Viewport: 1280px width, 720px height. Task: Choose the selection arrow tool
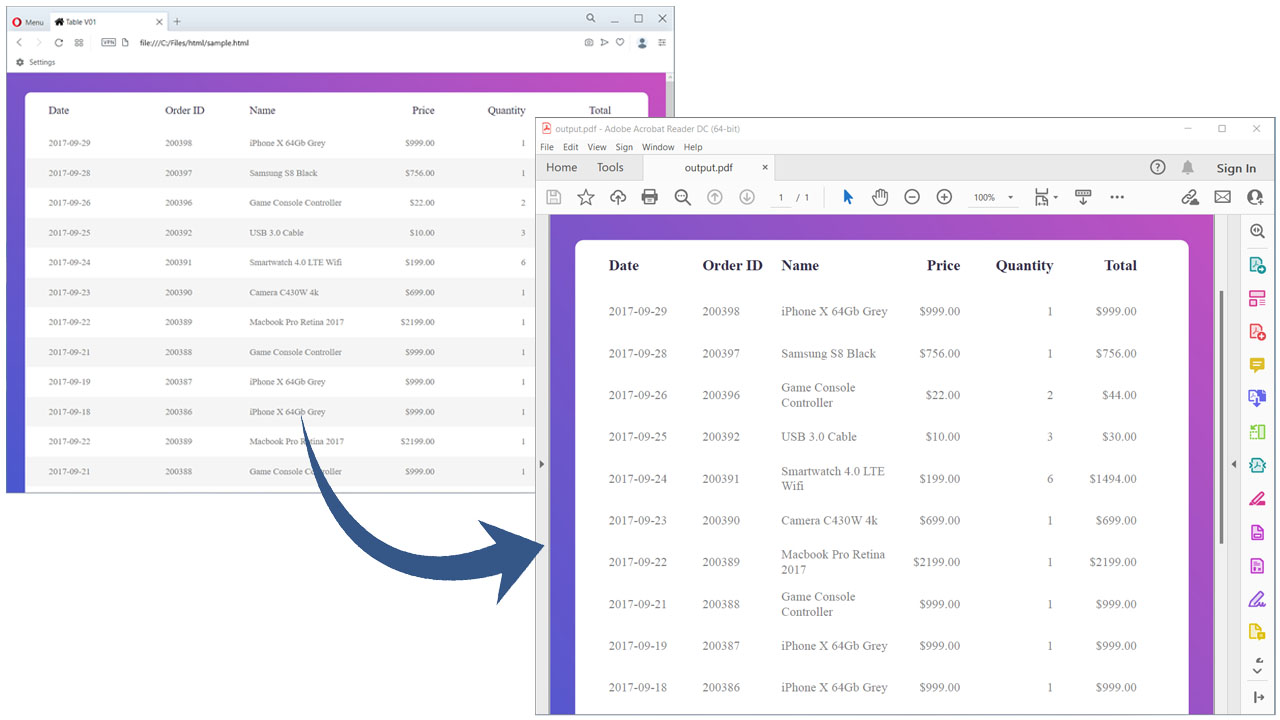848,197
